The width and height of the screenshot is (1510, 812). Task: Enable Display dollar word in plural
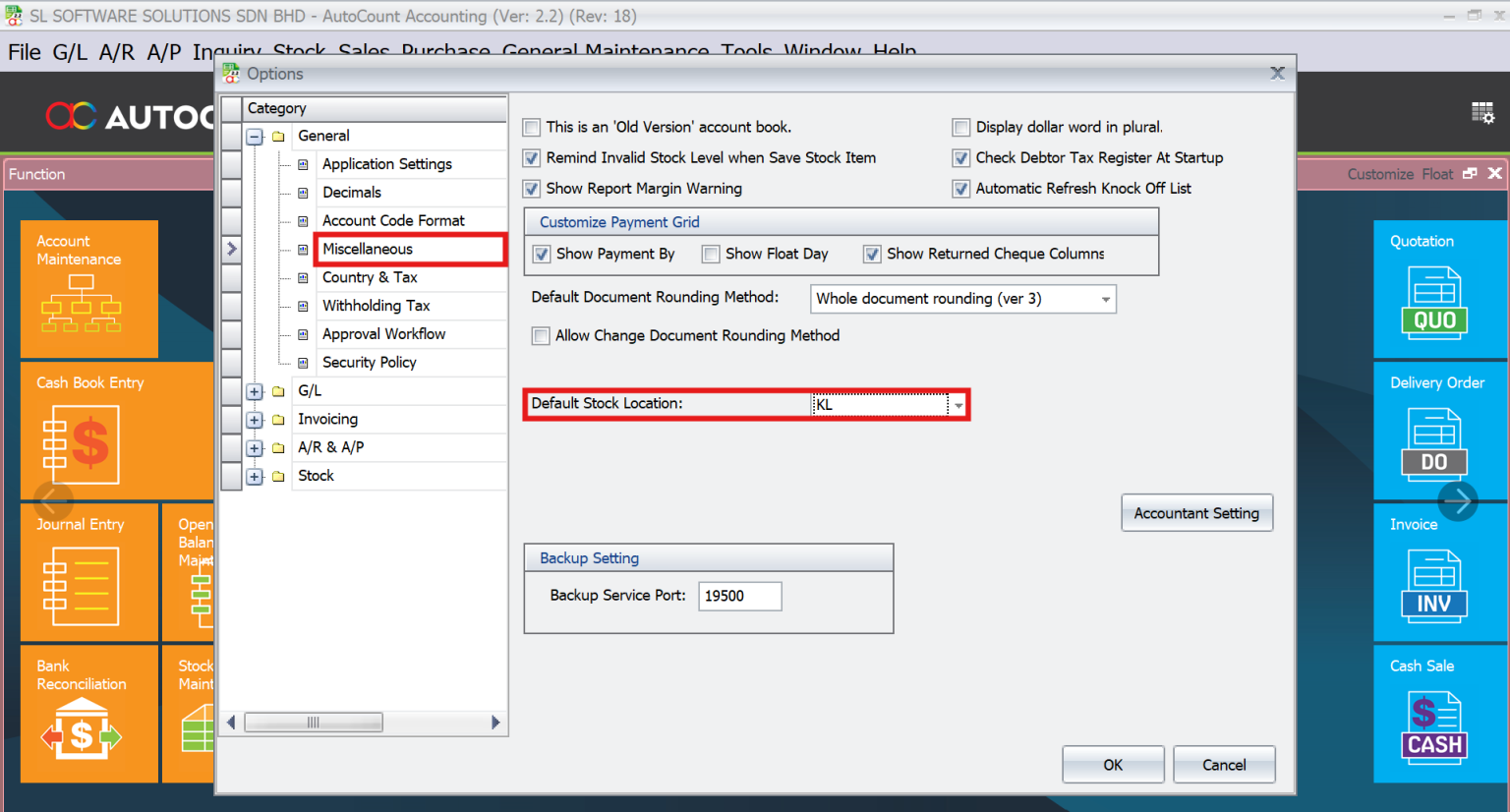click(960, 127)
